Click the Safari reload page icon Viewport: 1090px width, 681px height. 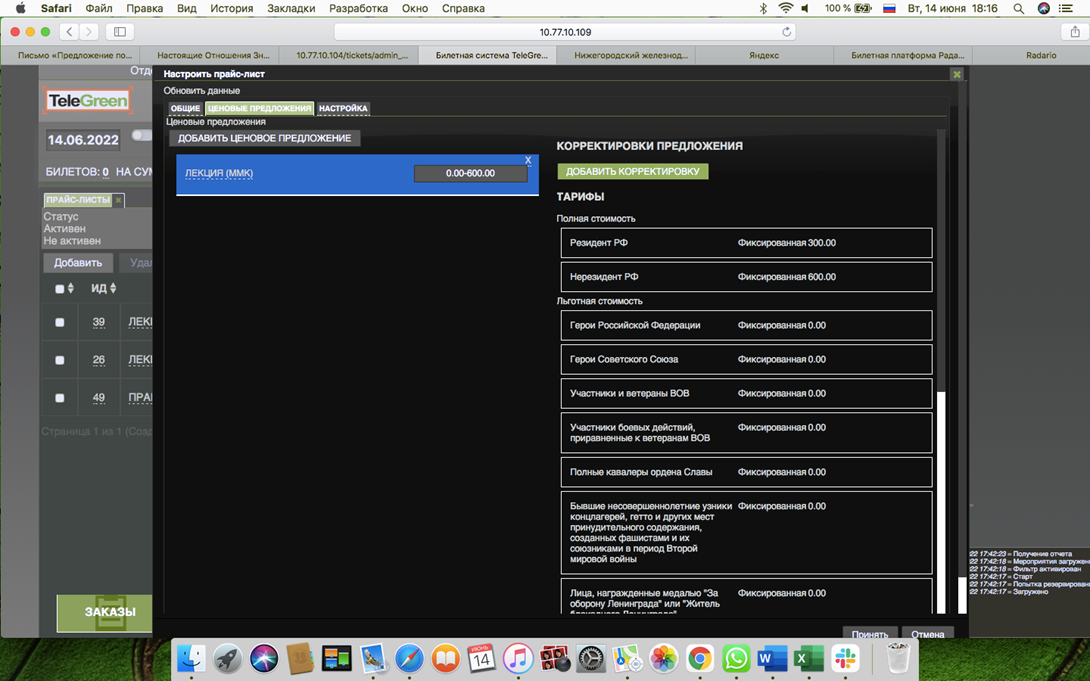click(x=786, y=32)
